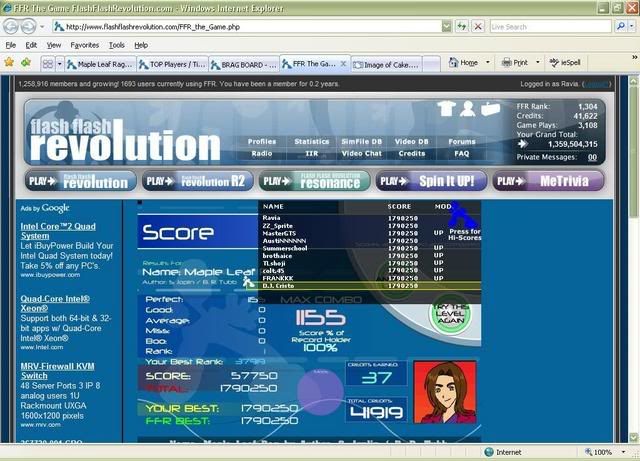Viewport: 640px width, 461px height.
Task: Click the stop loading icon
Action: coord(478,27)
